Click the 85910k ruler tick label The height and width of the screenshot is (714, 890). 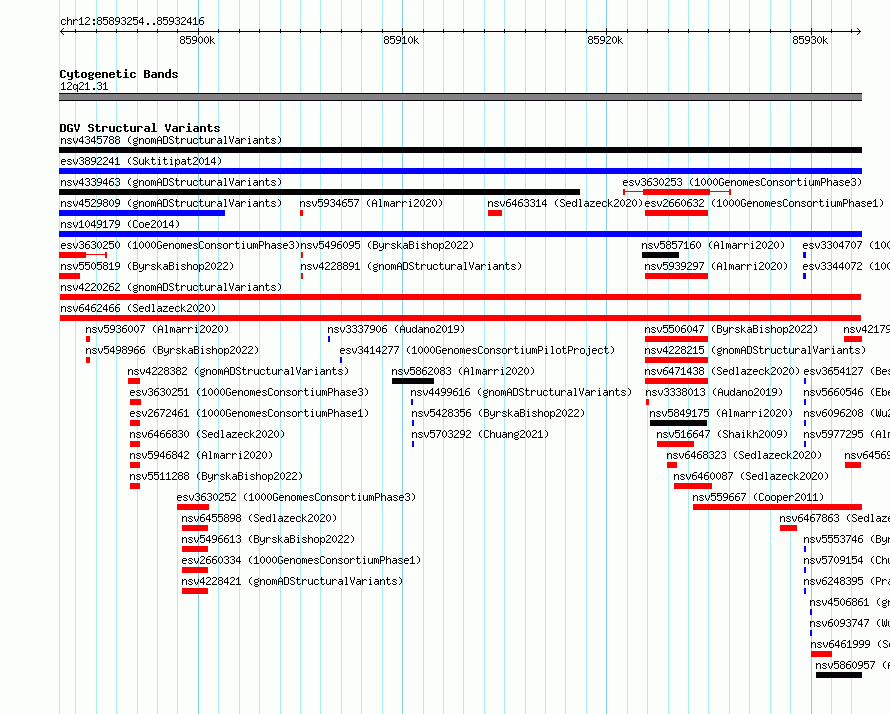click(x=401, y=40)
